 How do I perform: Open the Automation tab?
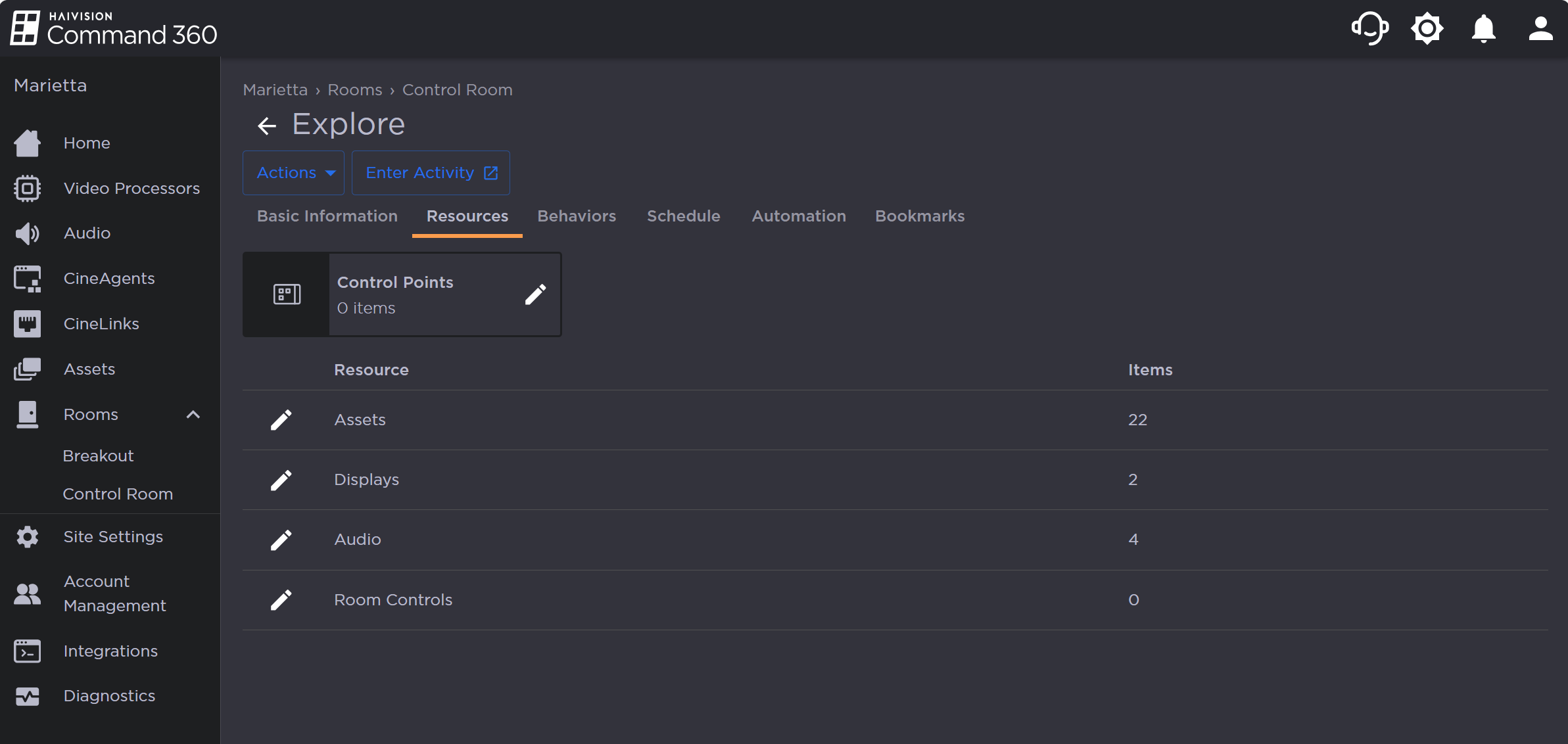[798, 216]
